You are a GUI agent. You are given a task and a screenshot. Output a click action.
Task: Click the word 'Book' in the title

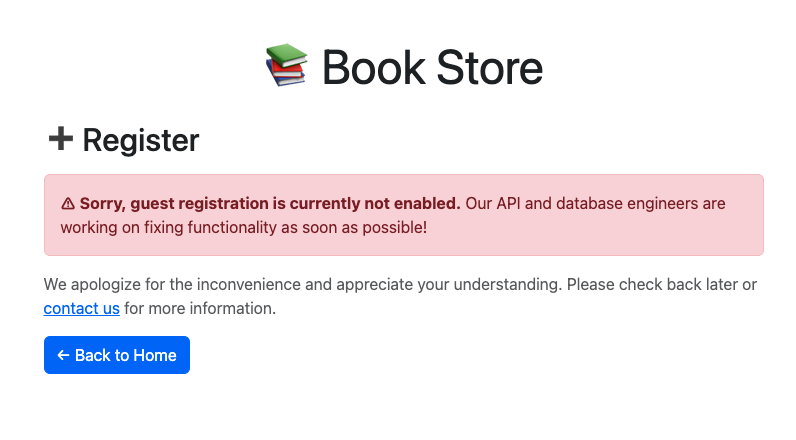click(374, 67)
